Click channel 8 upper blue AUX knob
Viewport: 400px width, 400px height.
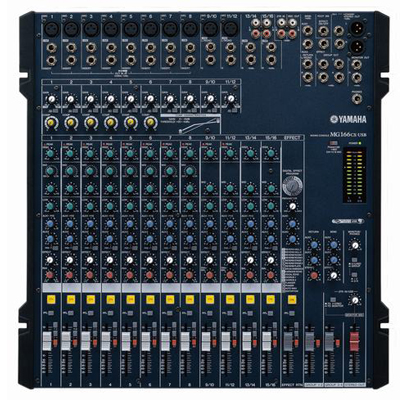[x=189, y=224]
